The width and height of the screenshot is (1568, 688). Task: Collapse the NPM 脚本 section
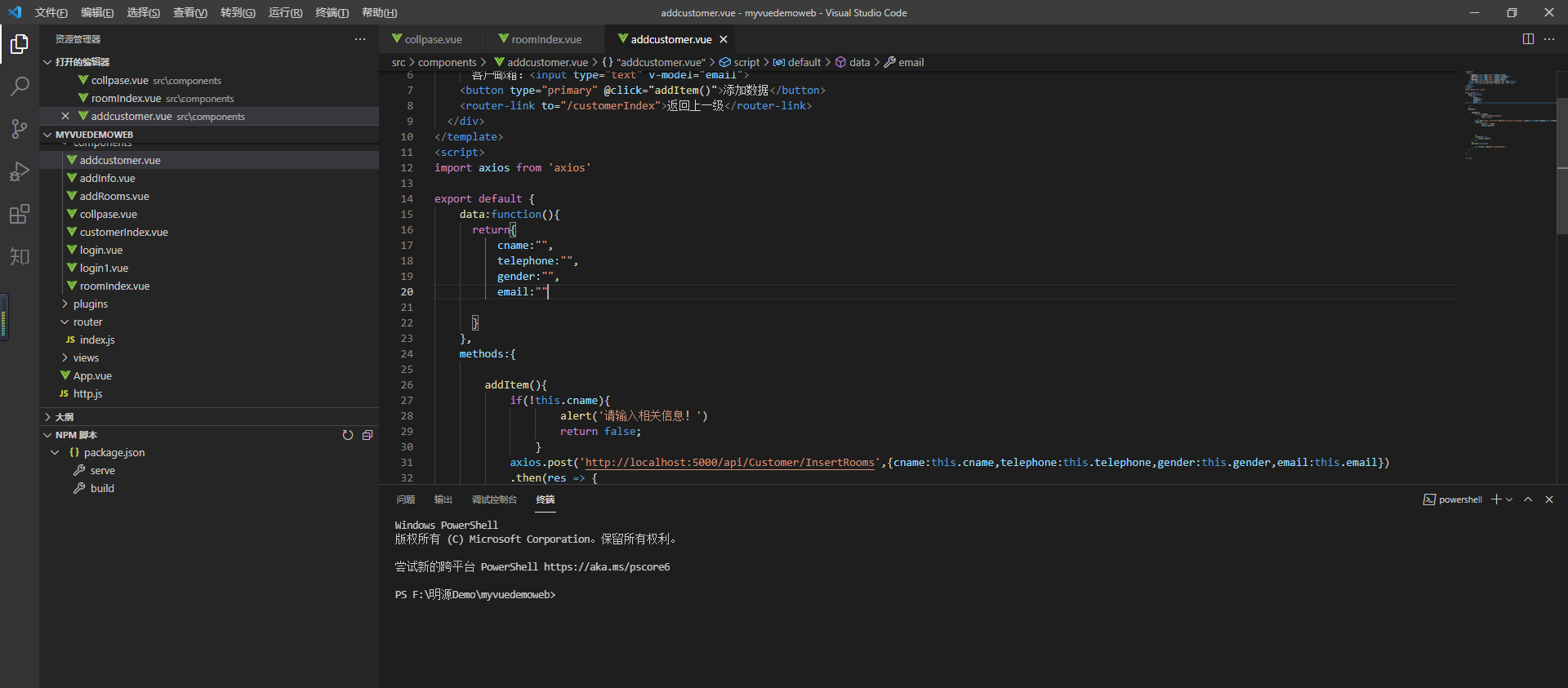coord(47,435)
